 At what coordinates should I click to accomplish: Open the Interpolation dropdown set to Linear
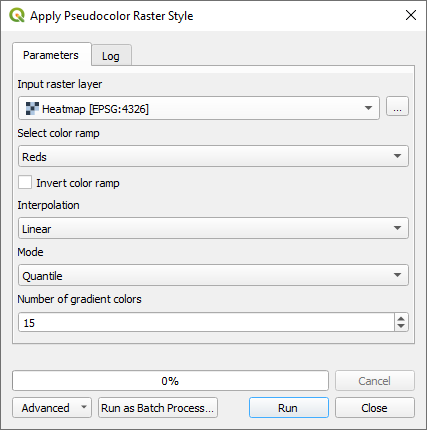(x=213, y=228)
